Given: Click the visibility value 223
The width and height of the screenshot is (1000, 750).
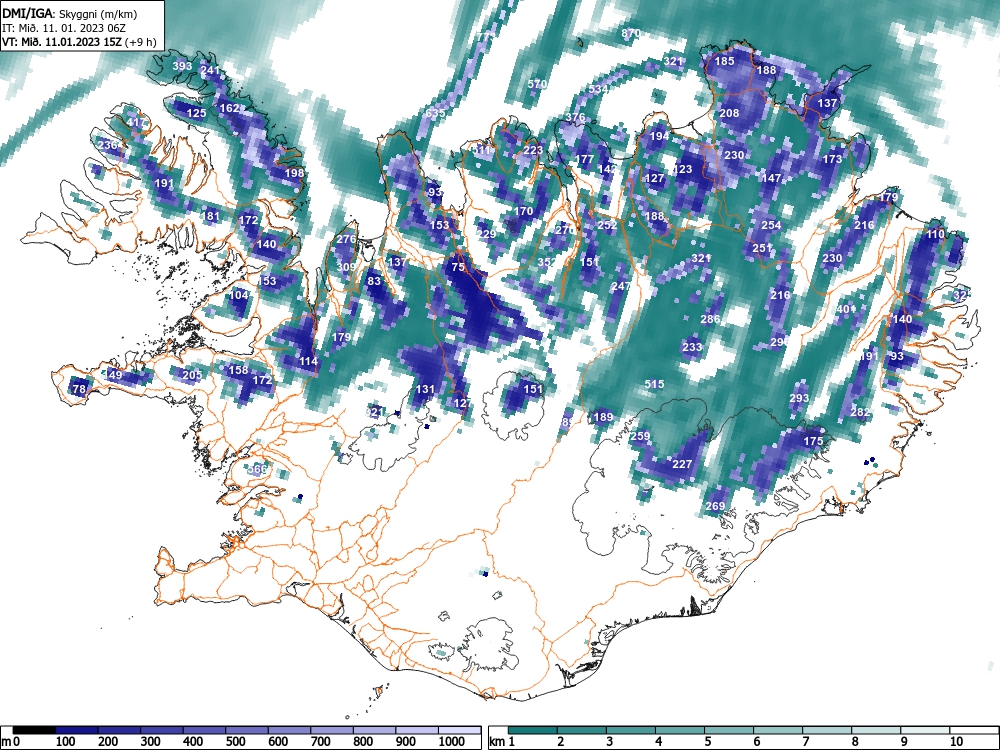Looking at the screenshot, I should [x=533, y=151].
